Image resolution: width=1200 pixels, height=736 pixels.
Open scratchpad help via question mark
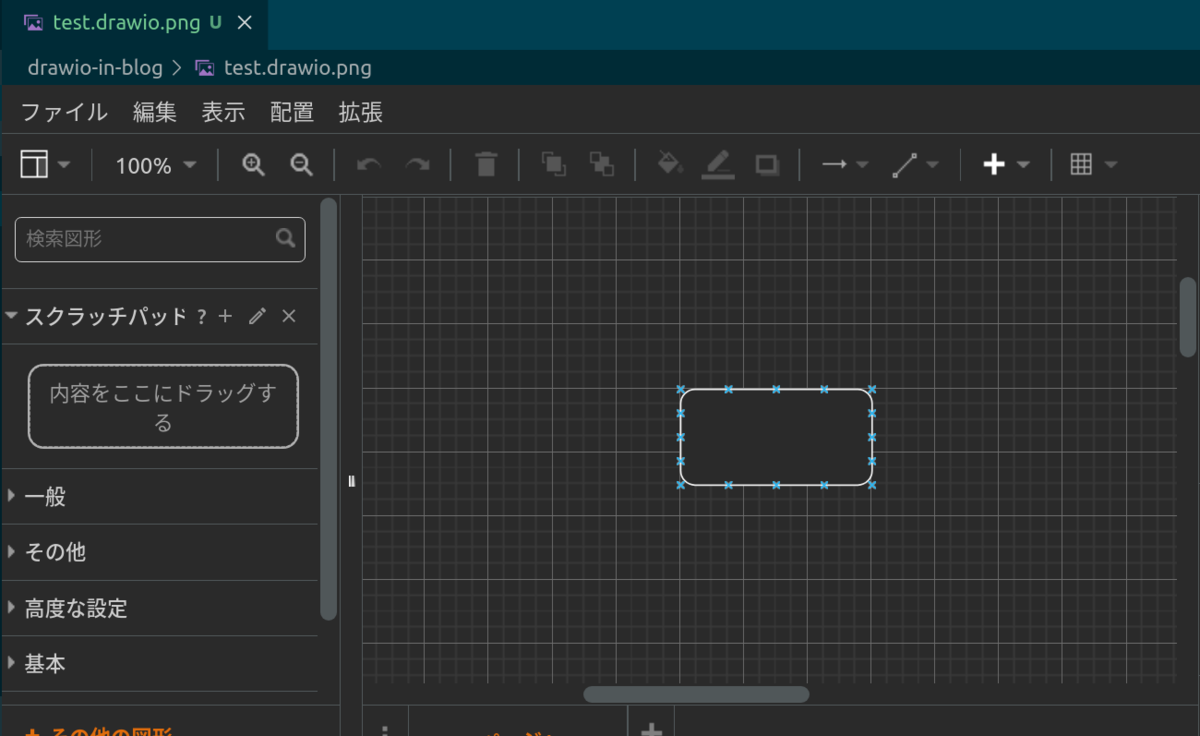coord(202,316)
